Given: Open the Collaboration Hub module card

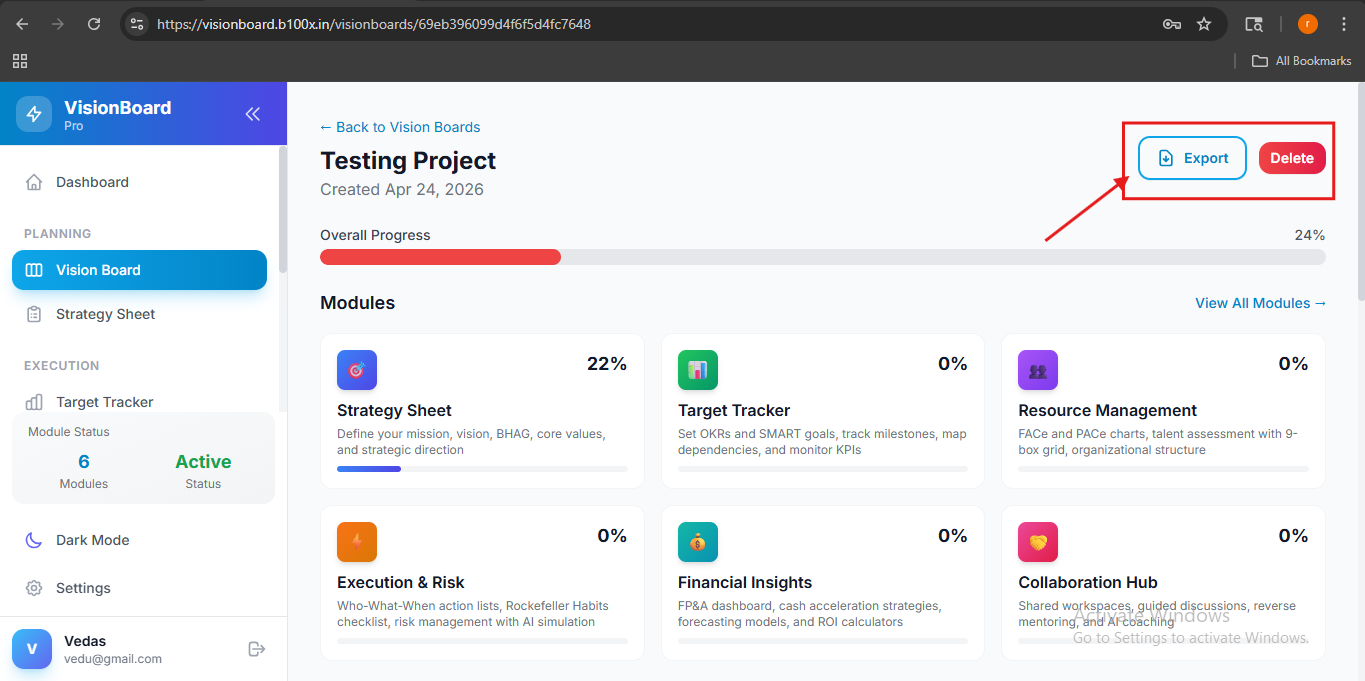Looking at the screenshot, I should click(1163, 583).
